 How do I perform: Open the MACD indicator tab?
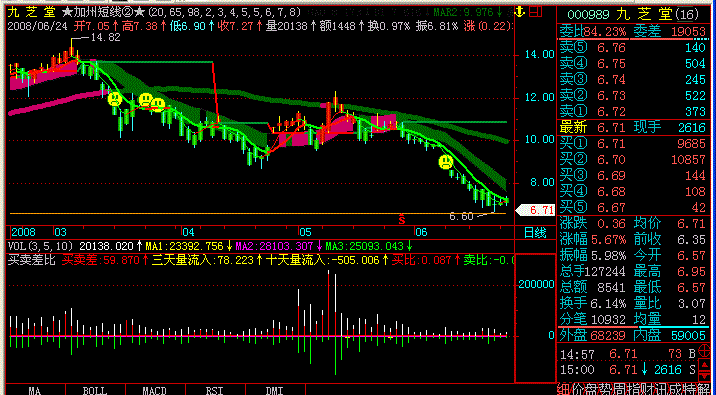point(155,390)
